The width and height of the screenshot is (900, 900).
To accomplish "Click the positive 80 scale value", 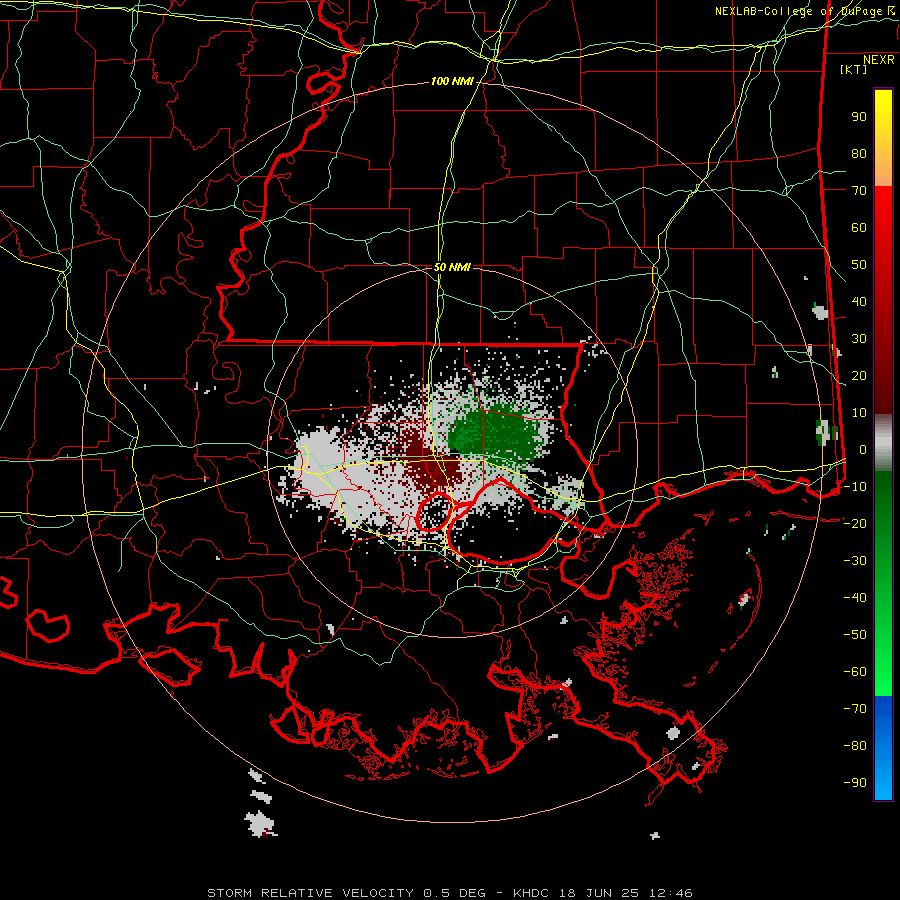I will coord(859,154).
